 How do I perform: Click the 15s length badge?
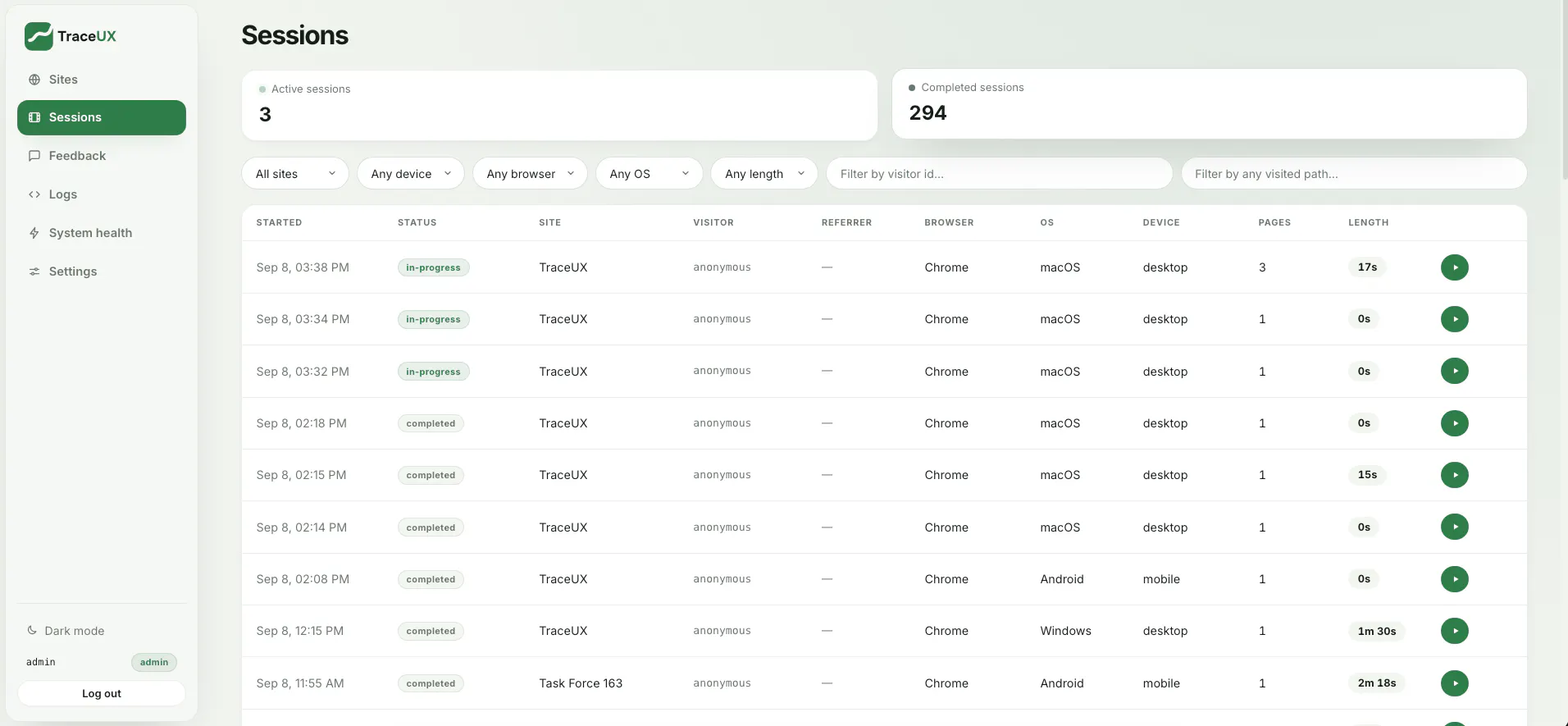coord(1367,474)
